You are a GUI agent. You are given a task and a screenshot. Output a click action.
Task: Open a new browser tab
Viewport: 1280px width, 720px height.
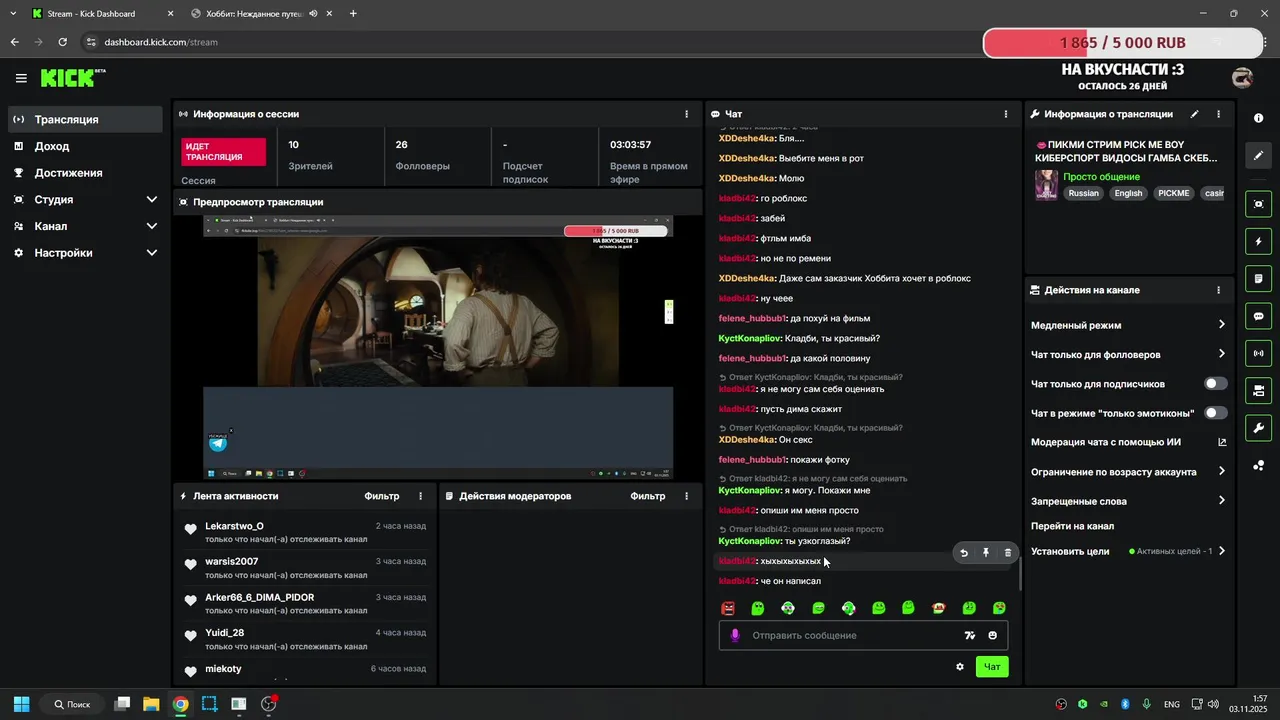(x=353, y=14)
